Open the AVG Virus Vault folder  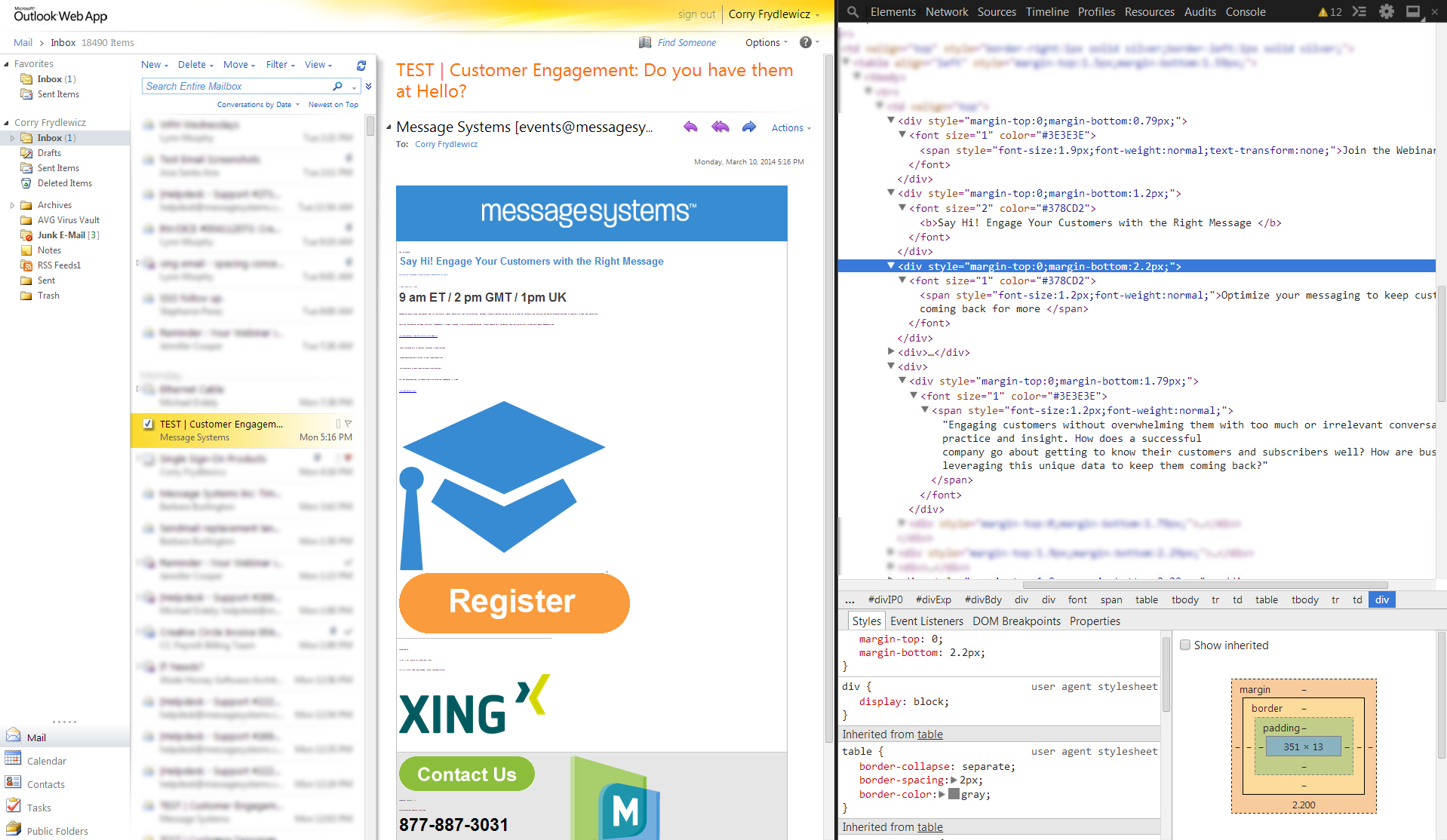69,220
